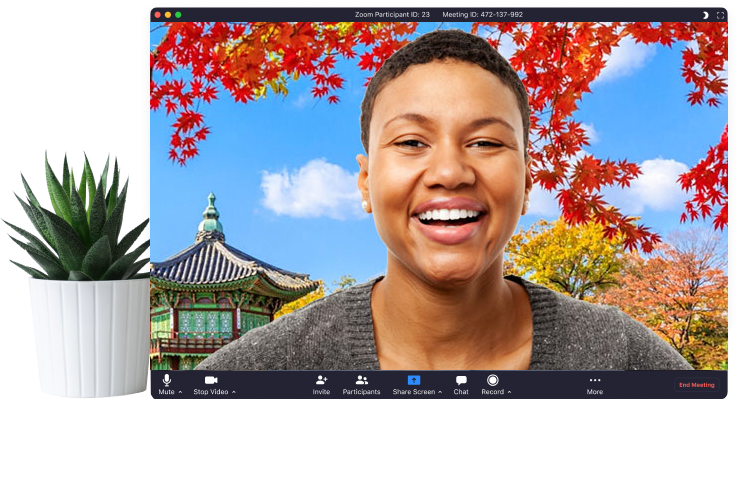The image size is (740, 477).
Task: Open the Participants panel icon
Action: [x=361, y=380]
